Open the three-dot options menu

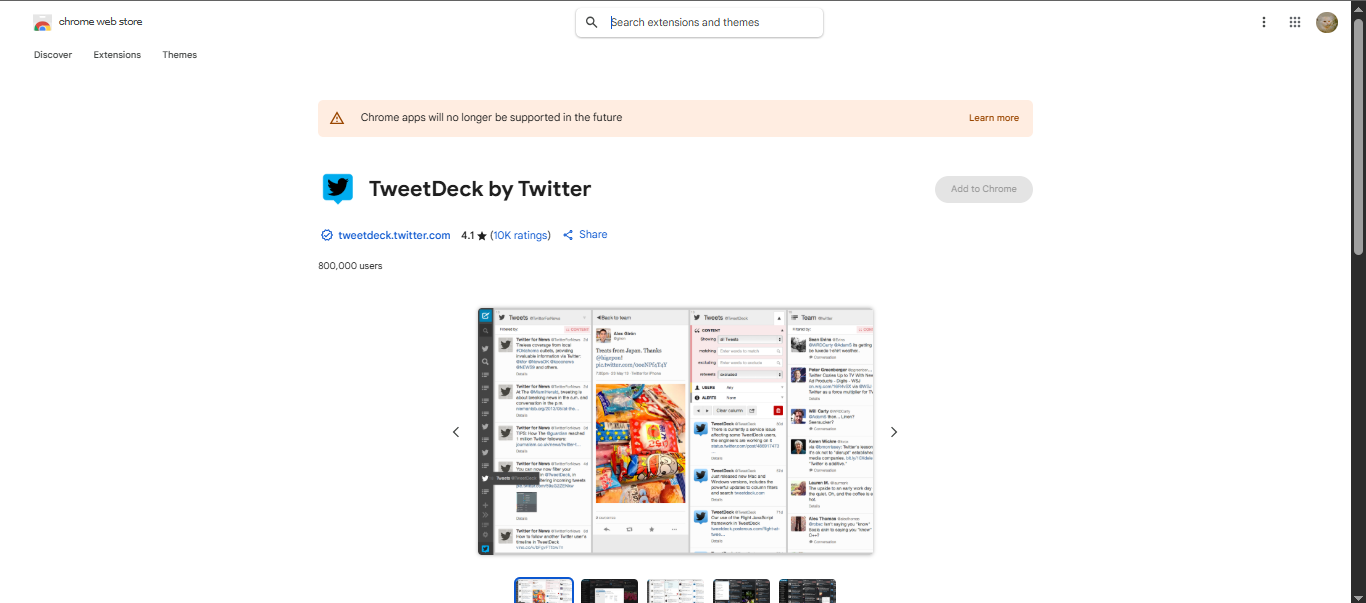[1264, 22]
